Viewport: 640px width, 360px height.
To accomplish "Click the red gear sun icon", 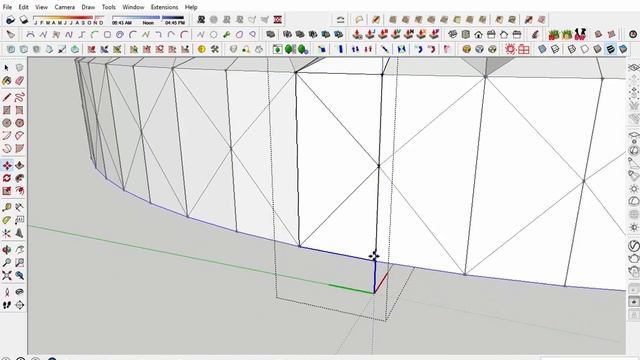I will click(510, 49).
